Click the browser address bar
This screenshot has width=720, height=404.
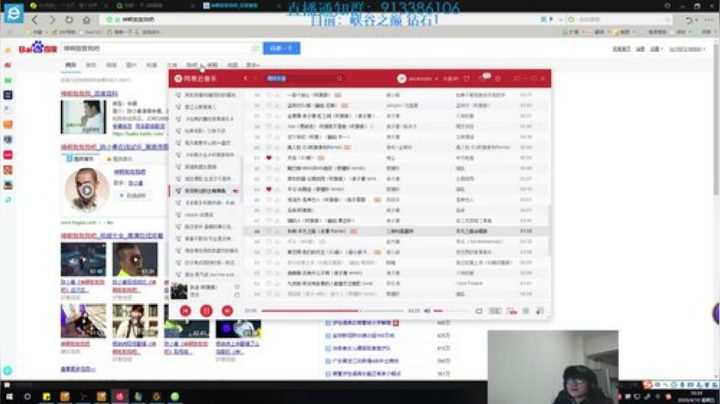click(x=321, y=20)
